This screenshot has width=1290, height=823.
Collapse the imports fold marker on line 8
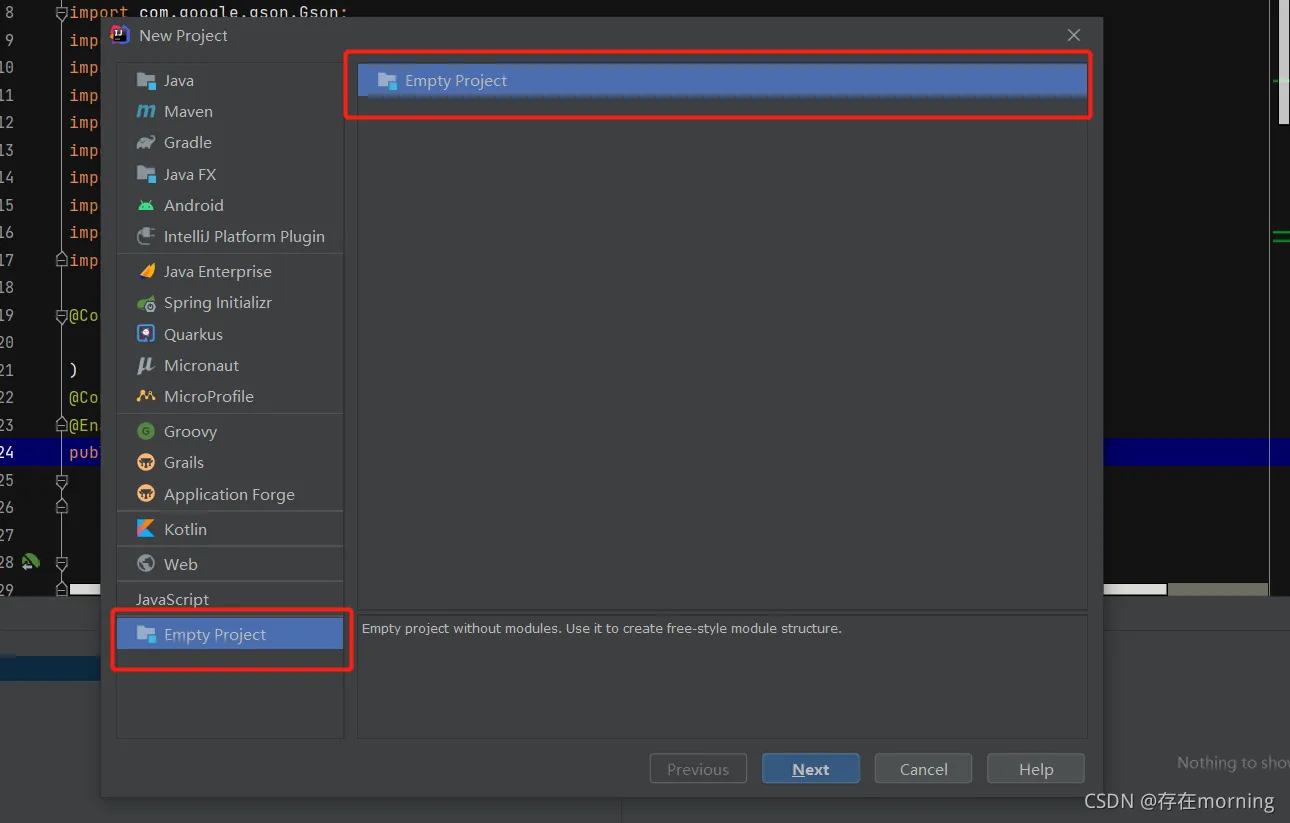click(62, 13)
